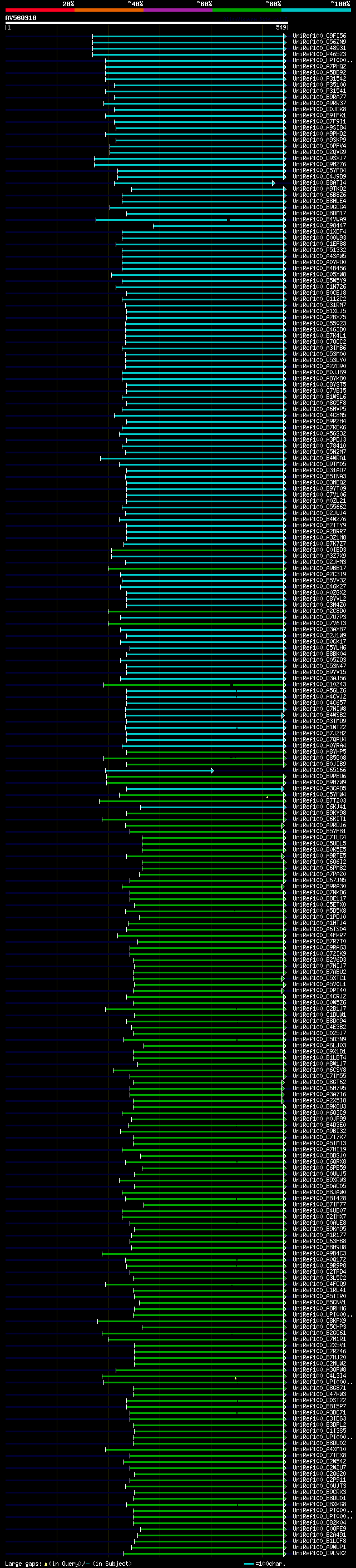Image resolution: width=356 pixels, height=1568 pixels.
Task: Click the arrowhead ending O65166 alignment
Action: tap(212, 771)
